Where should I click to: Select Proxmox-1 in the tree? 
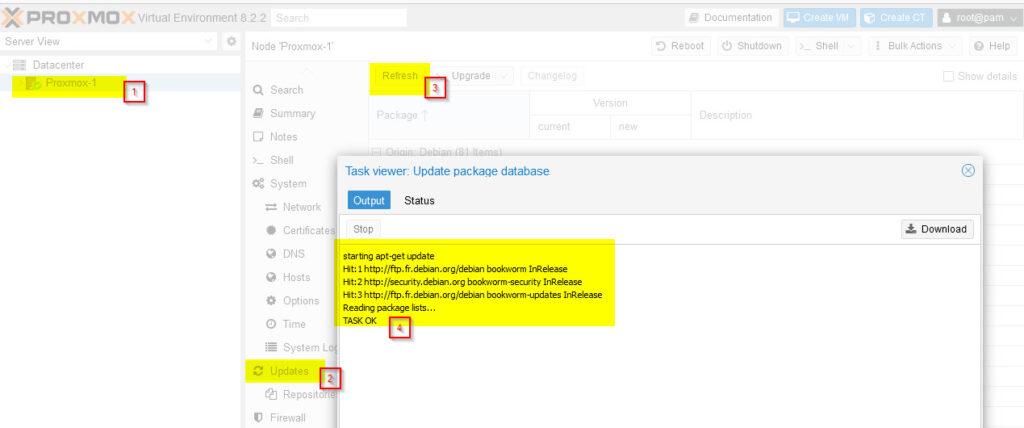click(71, 83)
